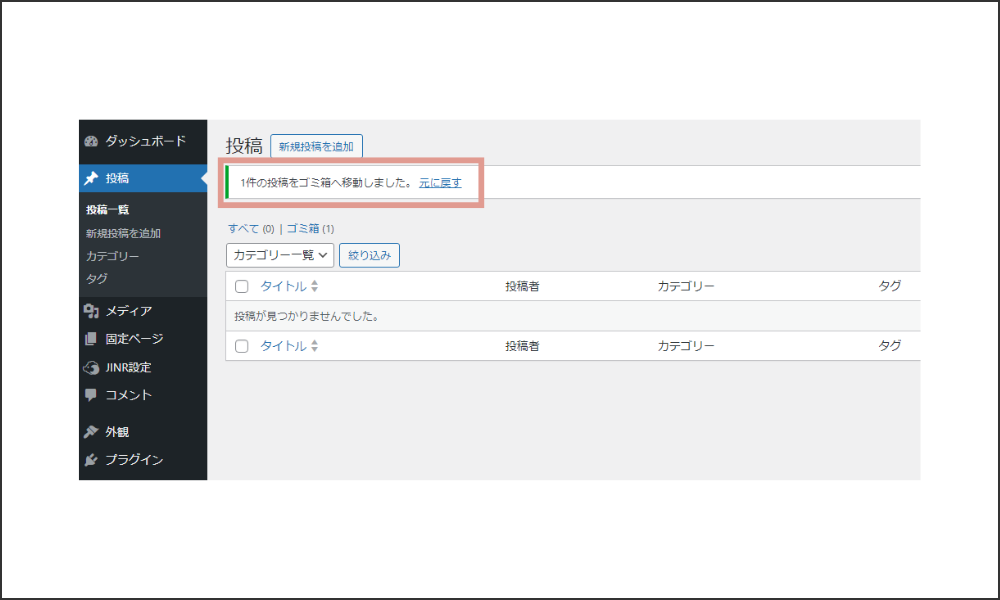Select 新規投稿を追加 in the sidebar
Screen dimensions: 1000x600
point(124,233)
